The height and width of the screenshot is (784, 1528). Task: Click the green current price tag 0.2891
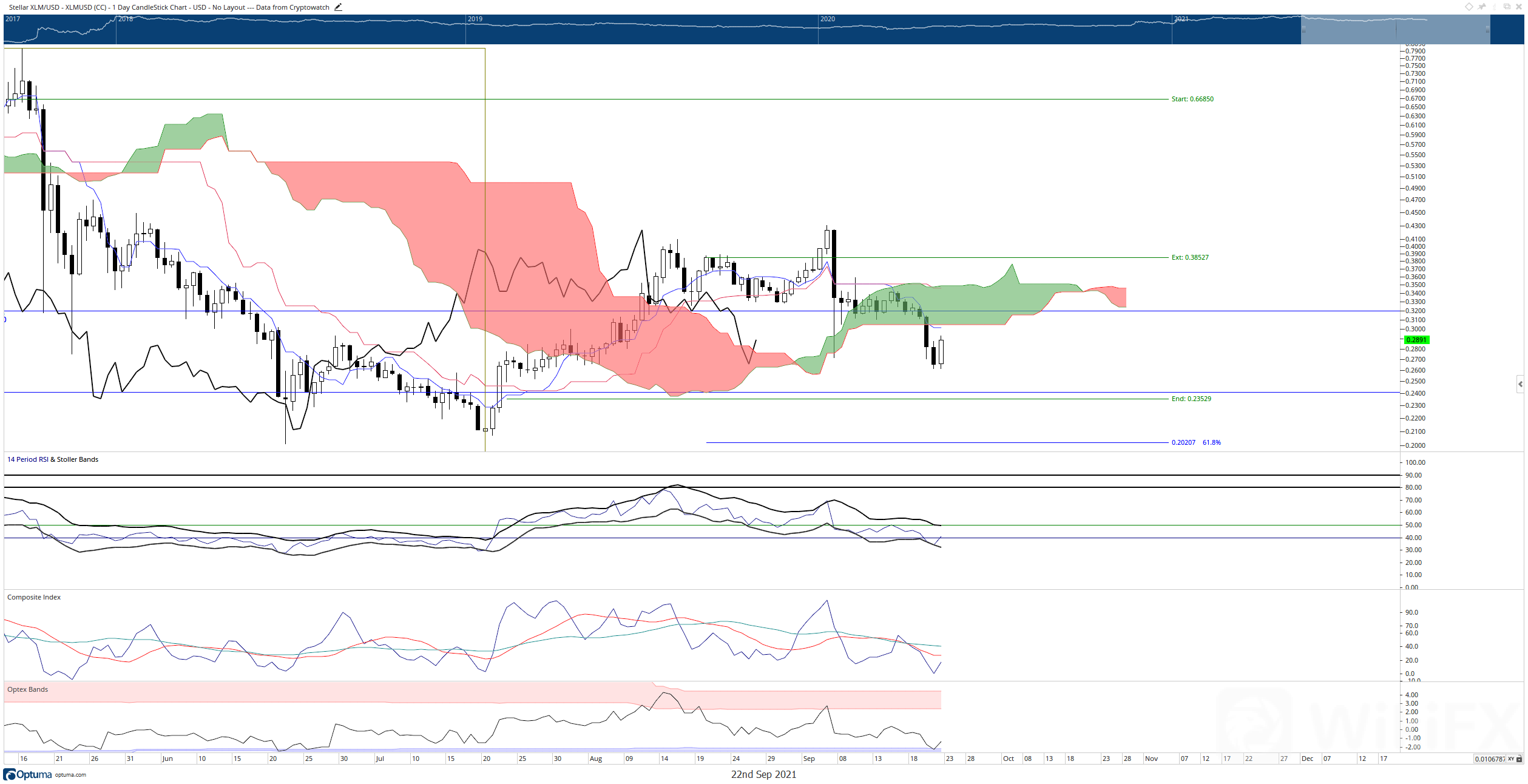(x=1417, y=340)
